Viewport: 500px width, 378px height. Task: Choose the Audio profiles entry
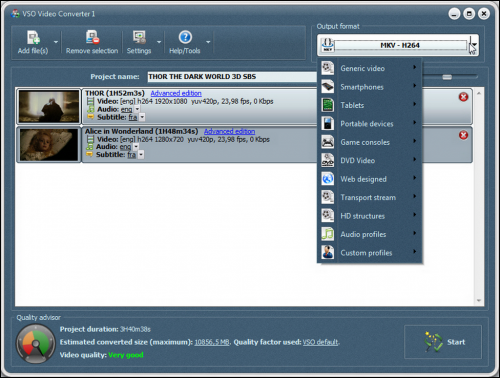[370, 234]
